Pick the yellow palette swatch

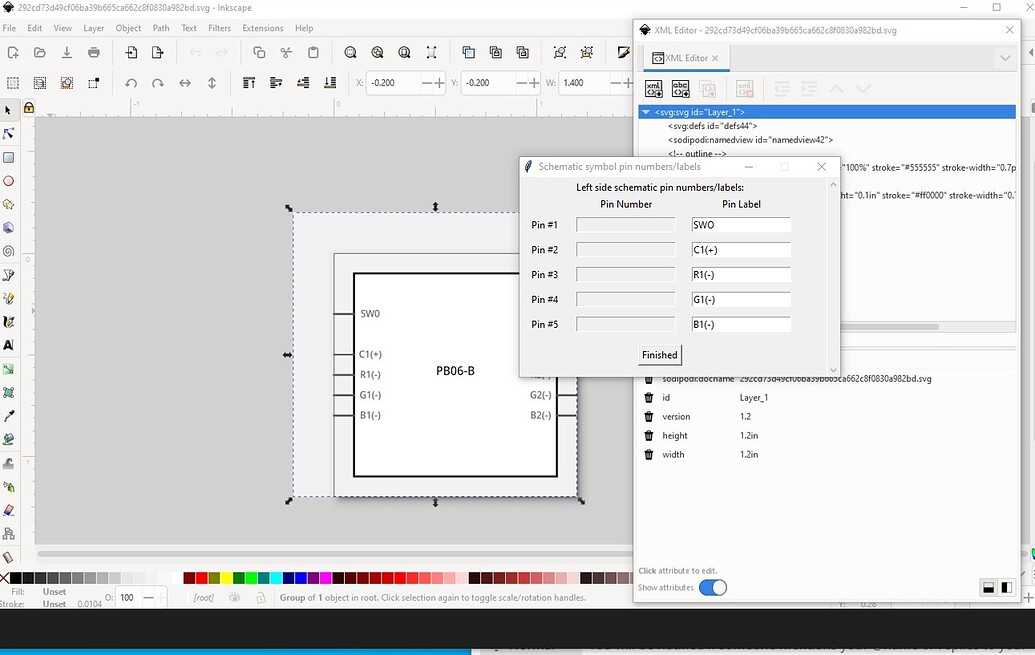pyautogui.click(x=226, y=578)
